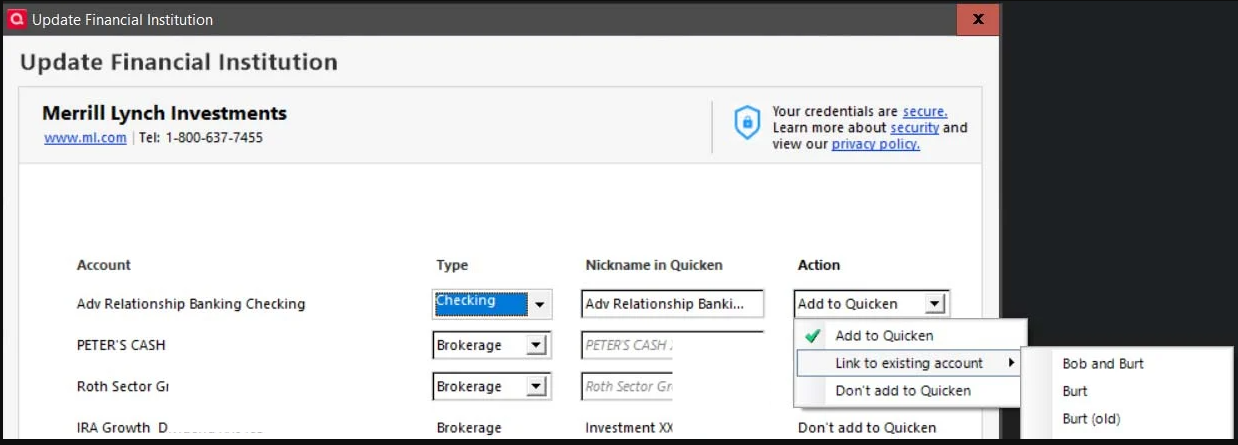
Task: Choose Don't add to Quicken option
Action: pos(910,391)
